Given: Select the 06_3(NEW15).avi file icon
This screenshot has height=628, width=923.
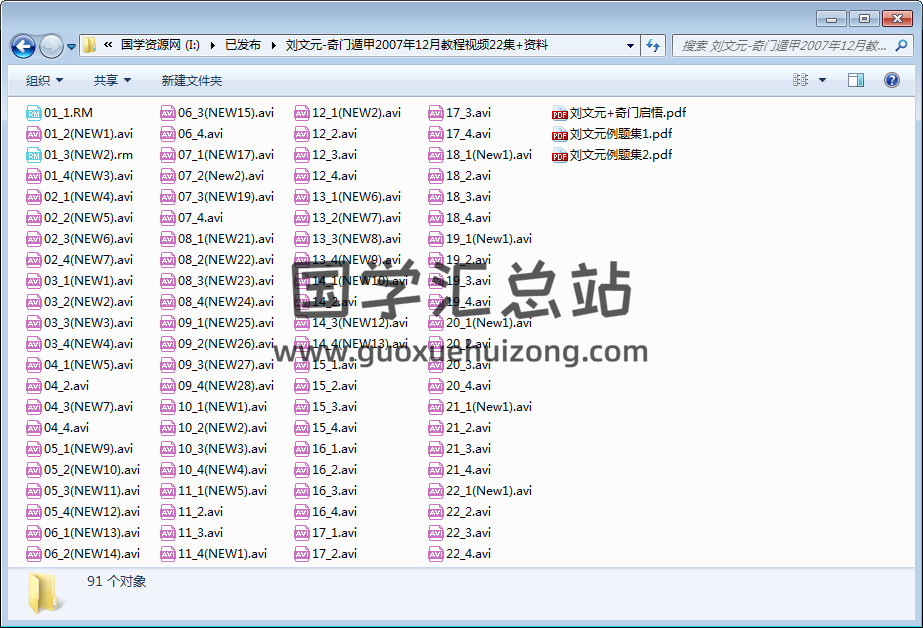Looking at the screenshot, I should pos(168,113).
